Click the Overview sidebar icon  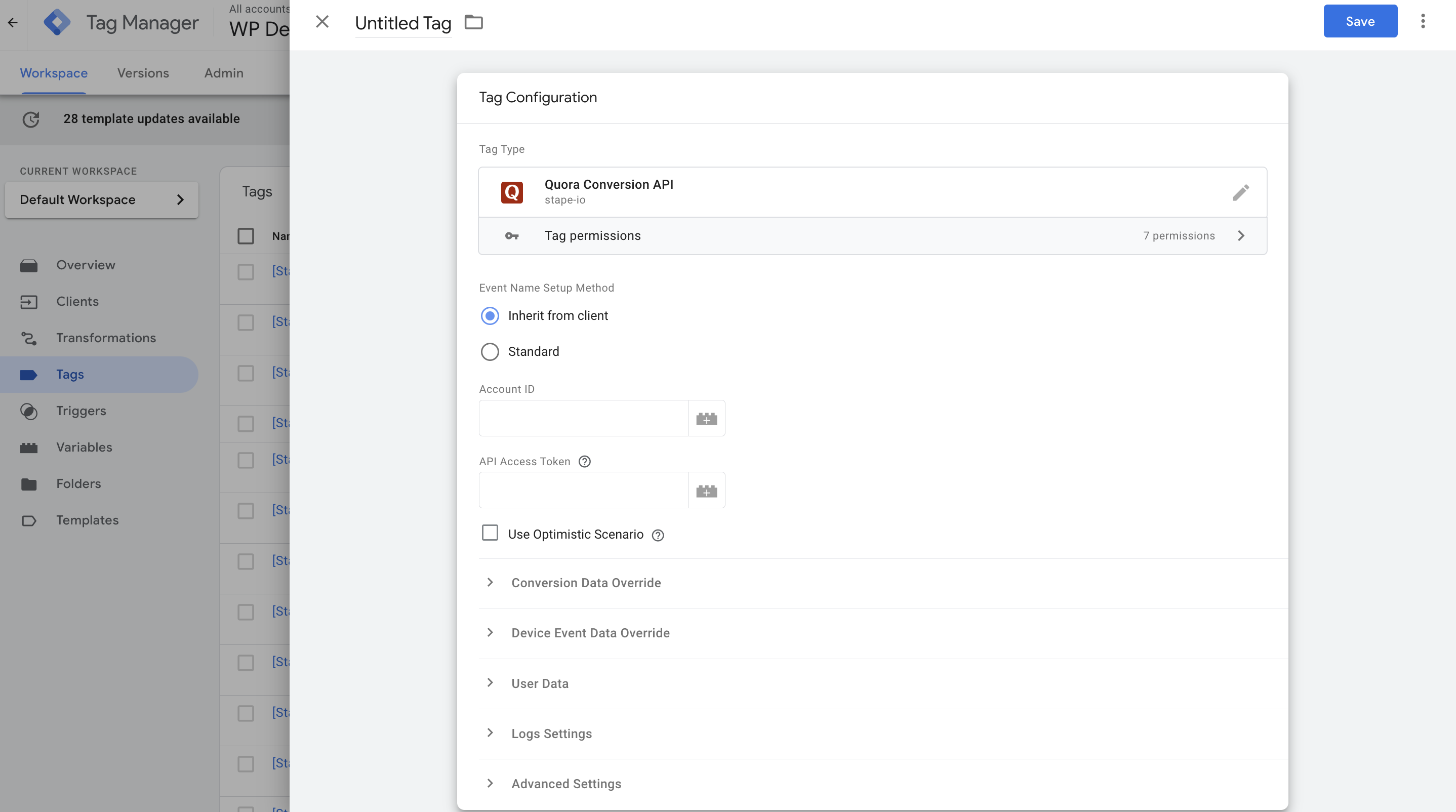29,266
